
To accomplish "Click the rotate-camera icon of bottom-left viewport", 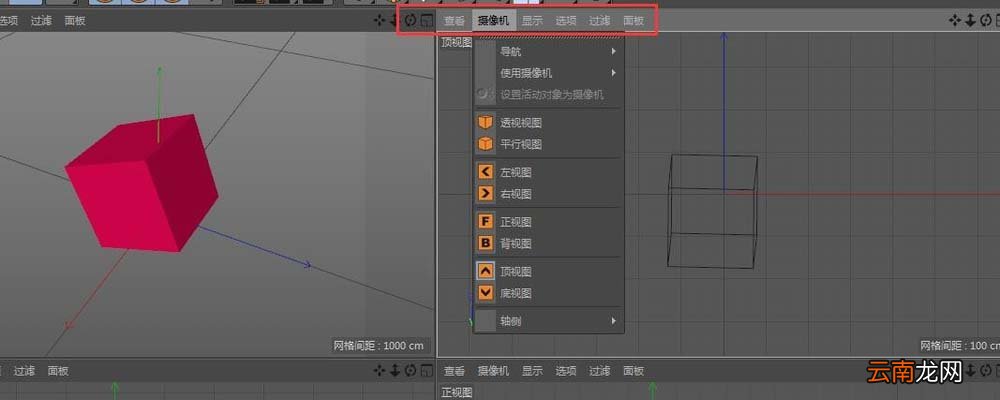I will (411, 370).
